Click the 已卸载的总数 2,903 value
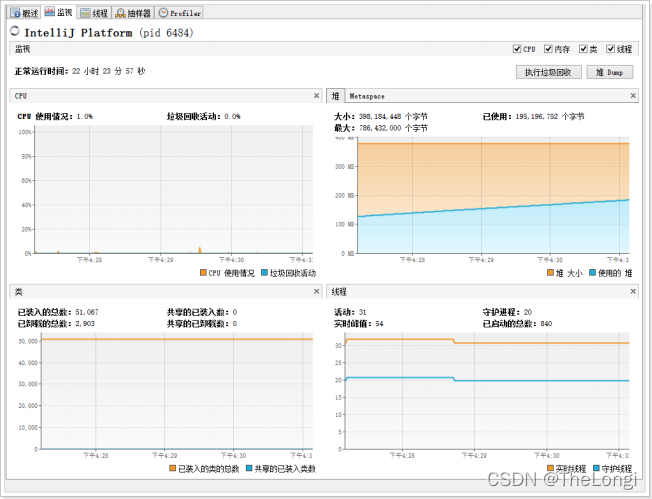The height and width of the screenshot is (499, 652). click(x=85, y=324)
